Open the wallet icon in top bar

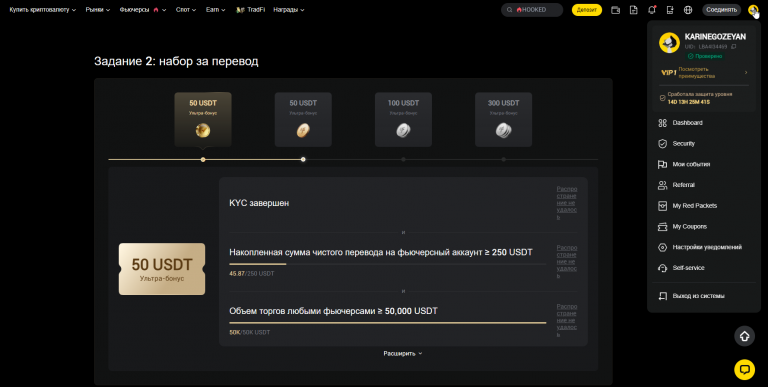(616, 10)
